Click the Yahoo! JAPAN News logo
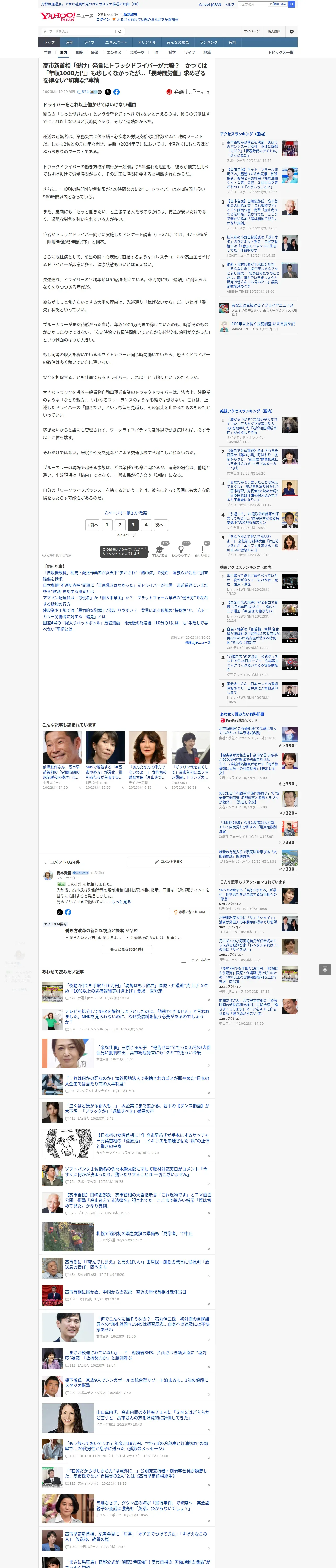This screenshot has height=1568, width=336. [66, 16]
